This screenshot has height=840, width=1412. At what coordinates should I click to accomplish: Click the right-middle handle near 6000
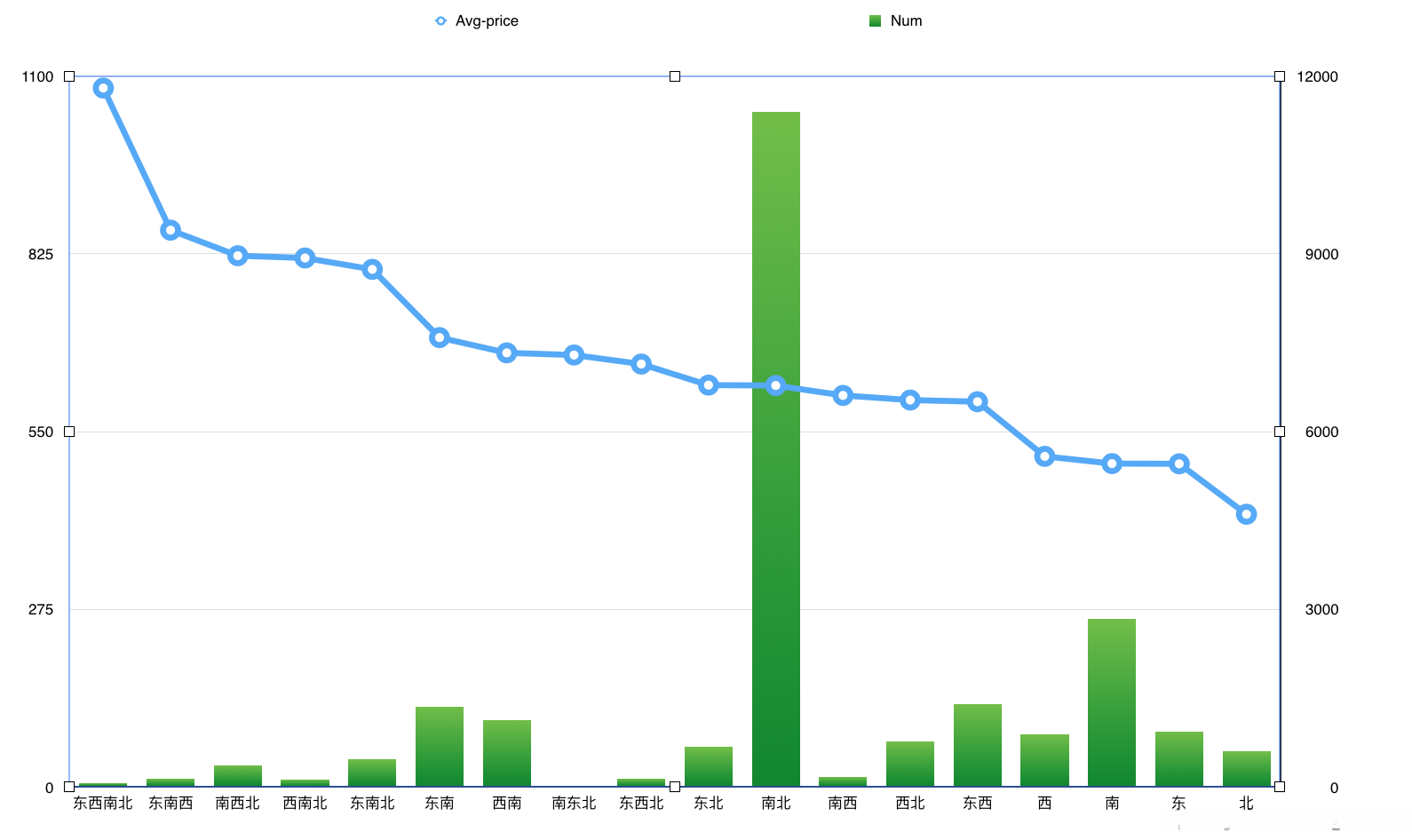[1280, 432]
